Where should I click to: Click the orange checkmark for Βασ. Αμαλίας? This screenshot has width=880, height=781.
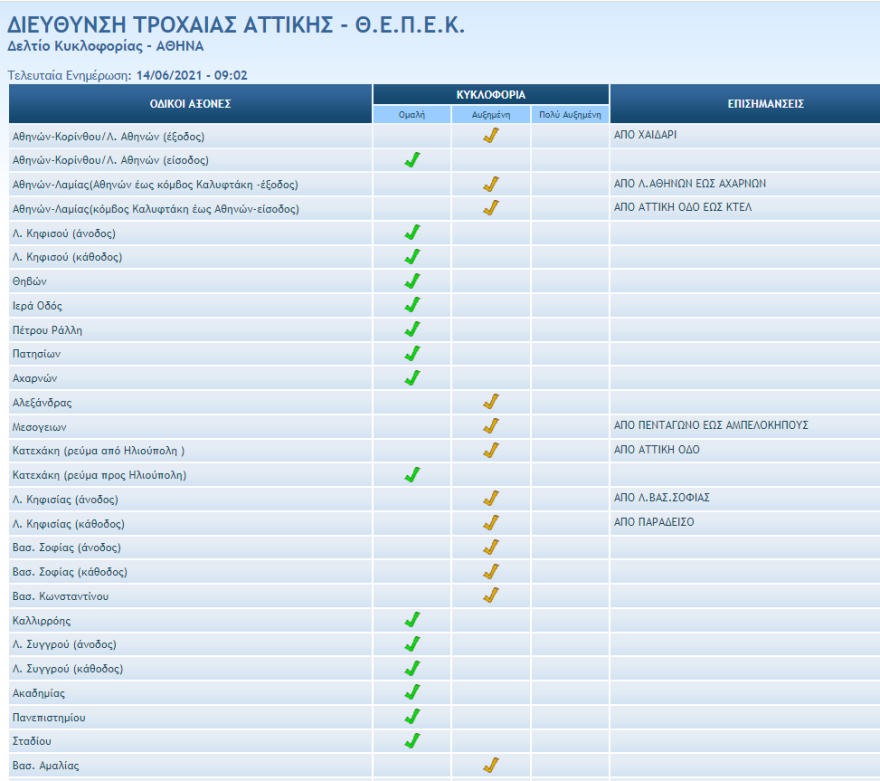490,765
